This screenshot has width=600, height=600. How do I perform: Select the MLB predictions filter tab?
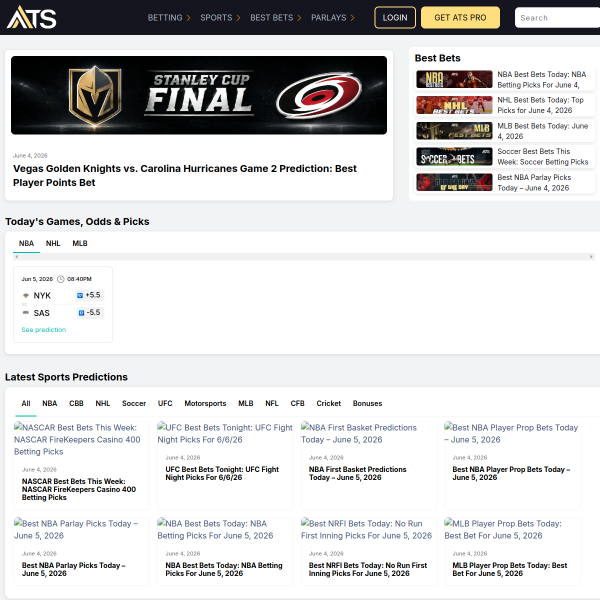[246, 403]
